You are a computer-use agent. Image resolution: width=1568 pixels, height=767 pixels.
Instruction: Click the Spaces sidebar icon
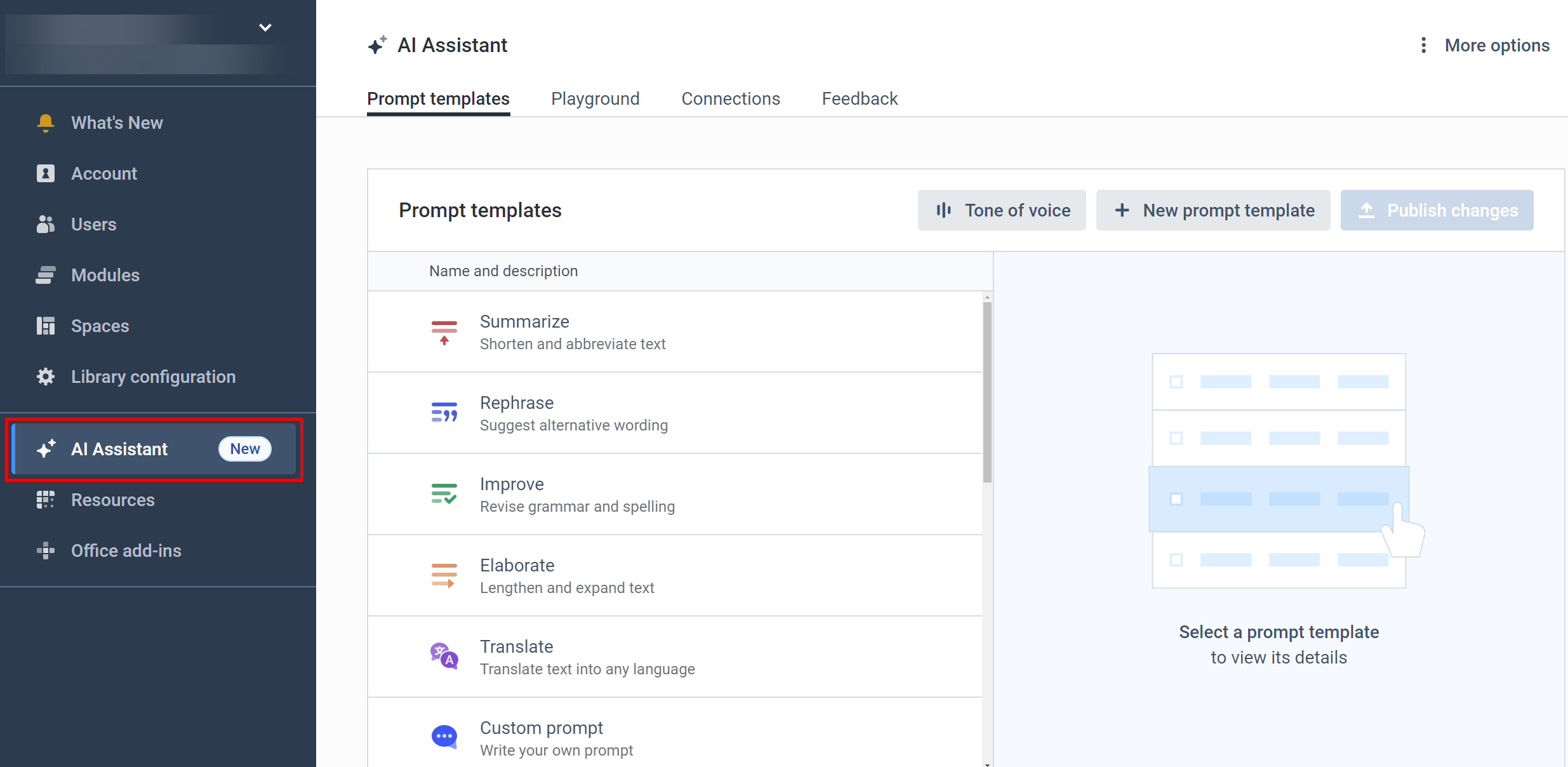coord(45,326)
